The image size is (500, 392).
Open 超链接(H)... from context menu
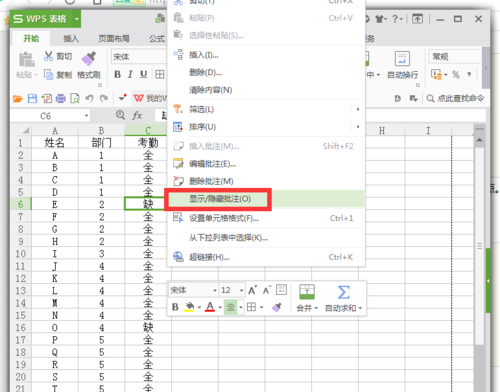pyautogui.click(x=265, y=257)
